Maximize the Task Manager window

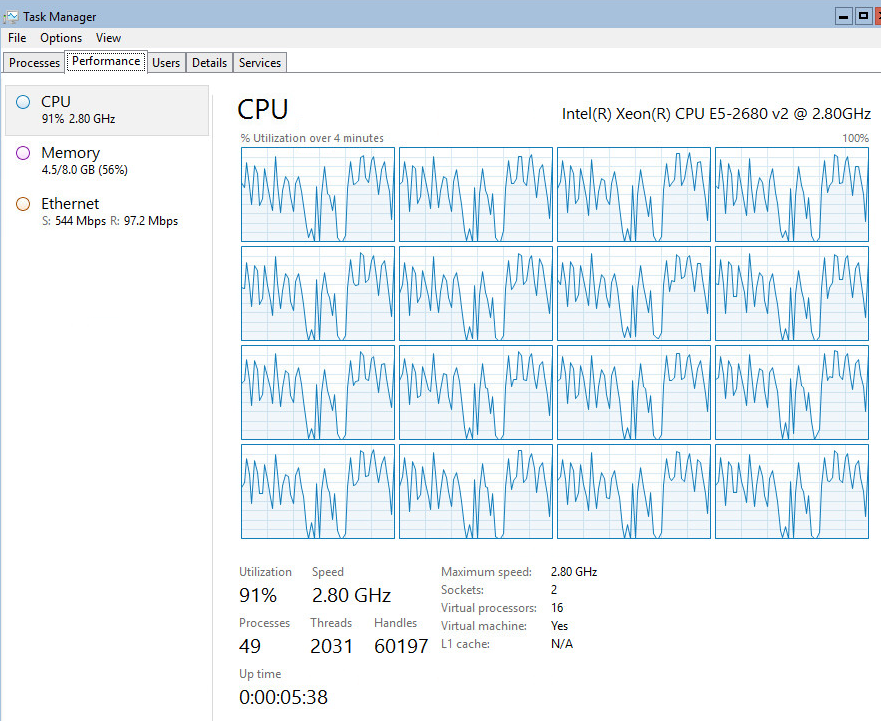pos(863,15)
